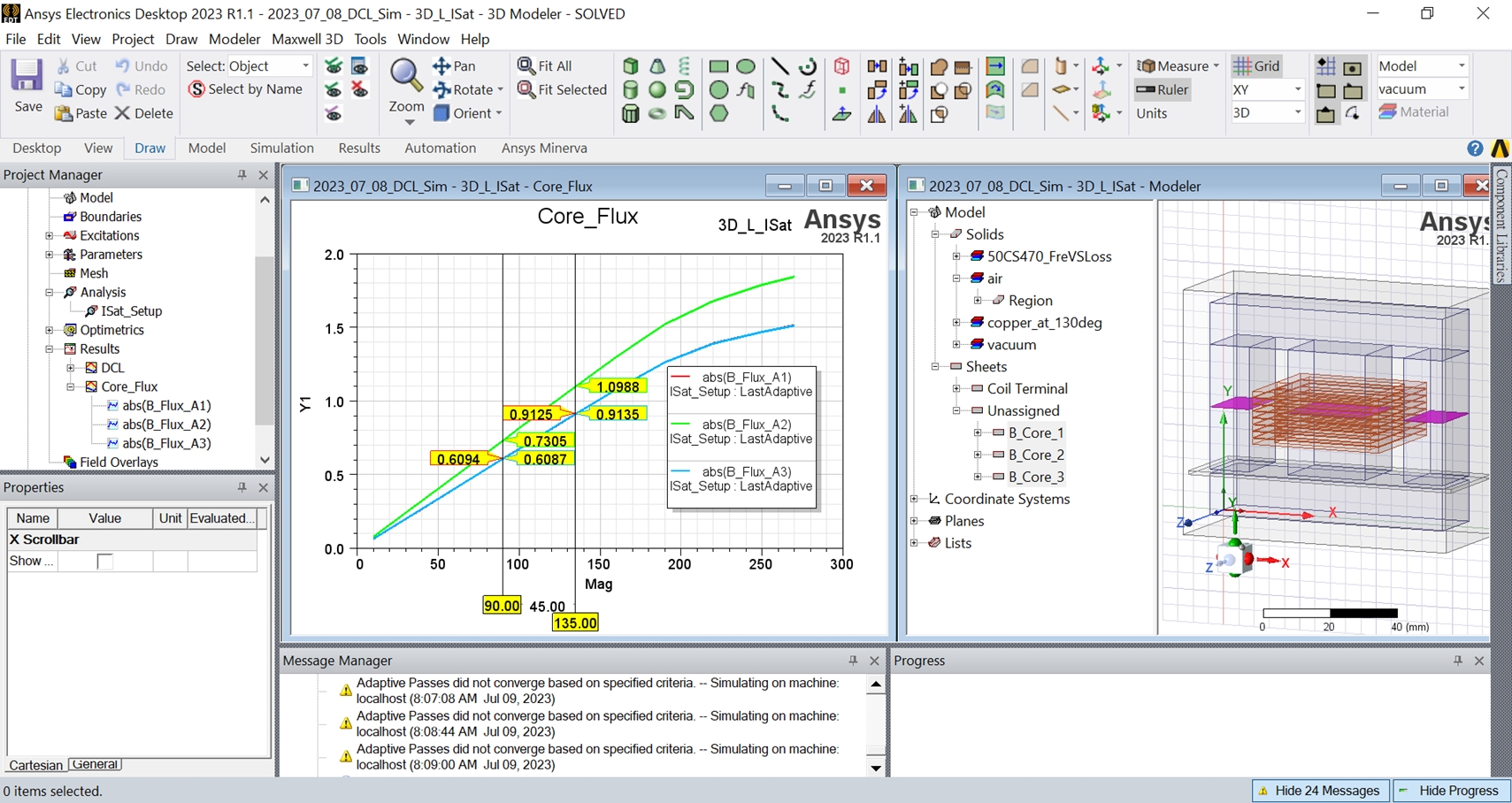Select the Draw sphere icon

click(656, 90)
